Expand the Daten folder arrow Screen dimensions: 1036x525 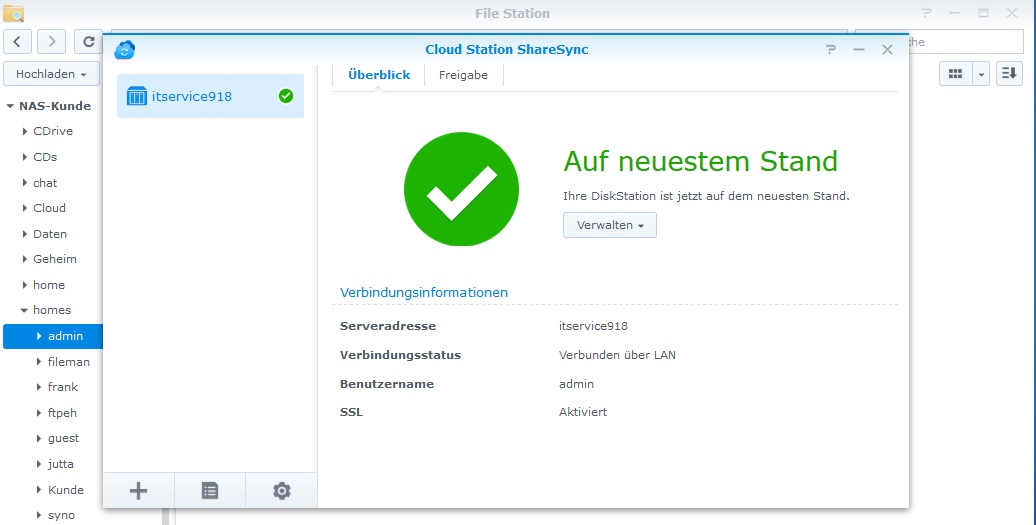(24, 234)
